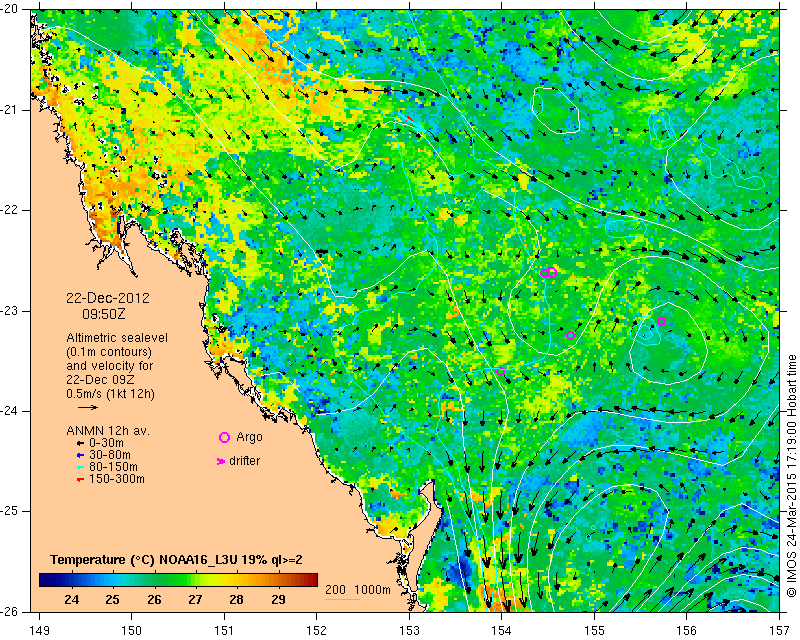Click the Argo float marker near 155.7E 23.1S
Screen dimensions: 800x640
[x=661, y=322]
